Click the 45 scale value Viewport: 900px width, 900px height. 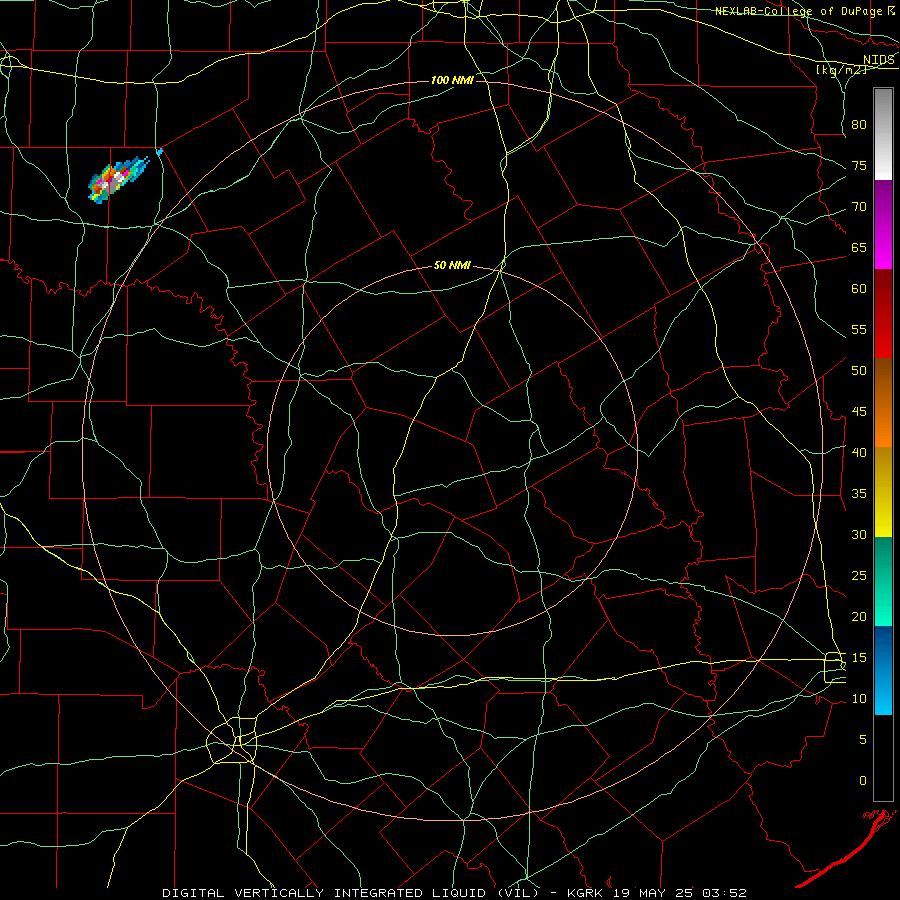point(859,412)
